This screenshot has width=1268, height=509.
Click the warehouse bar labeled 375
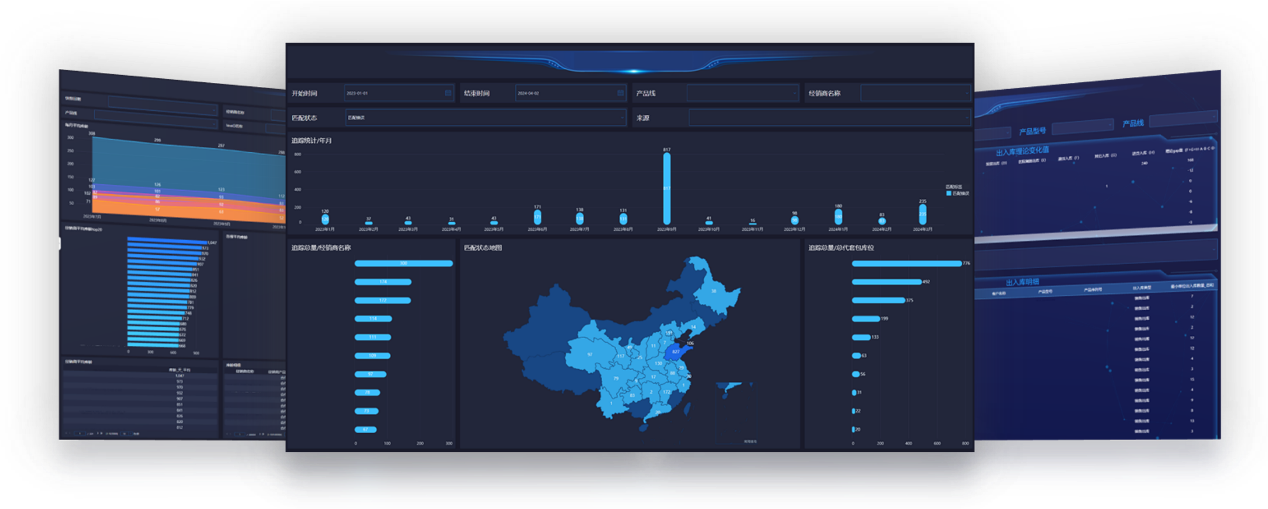877,300
